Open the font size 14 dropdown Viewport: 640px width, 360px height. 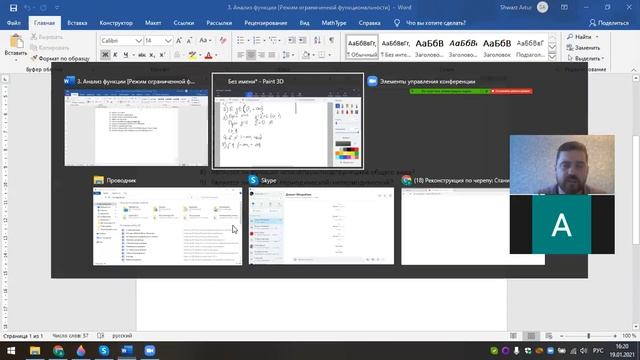pyautogui.click(x=168, y=41)
